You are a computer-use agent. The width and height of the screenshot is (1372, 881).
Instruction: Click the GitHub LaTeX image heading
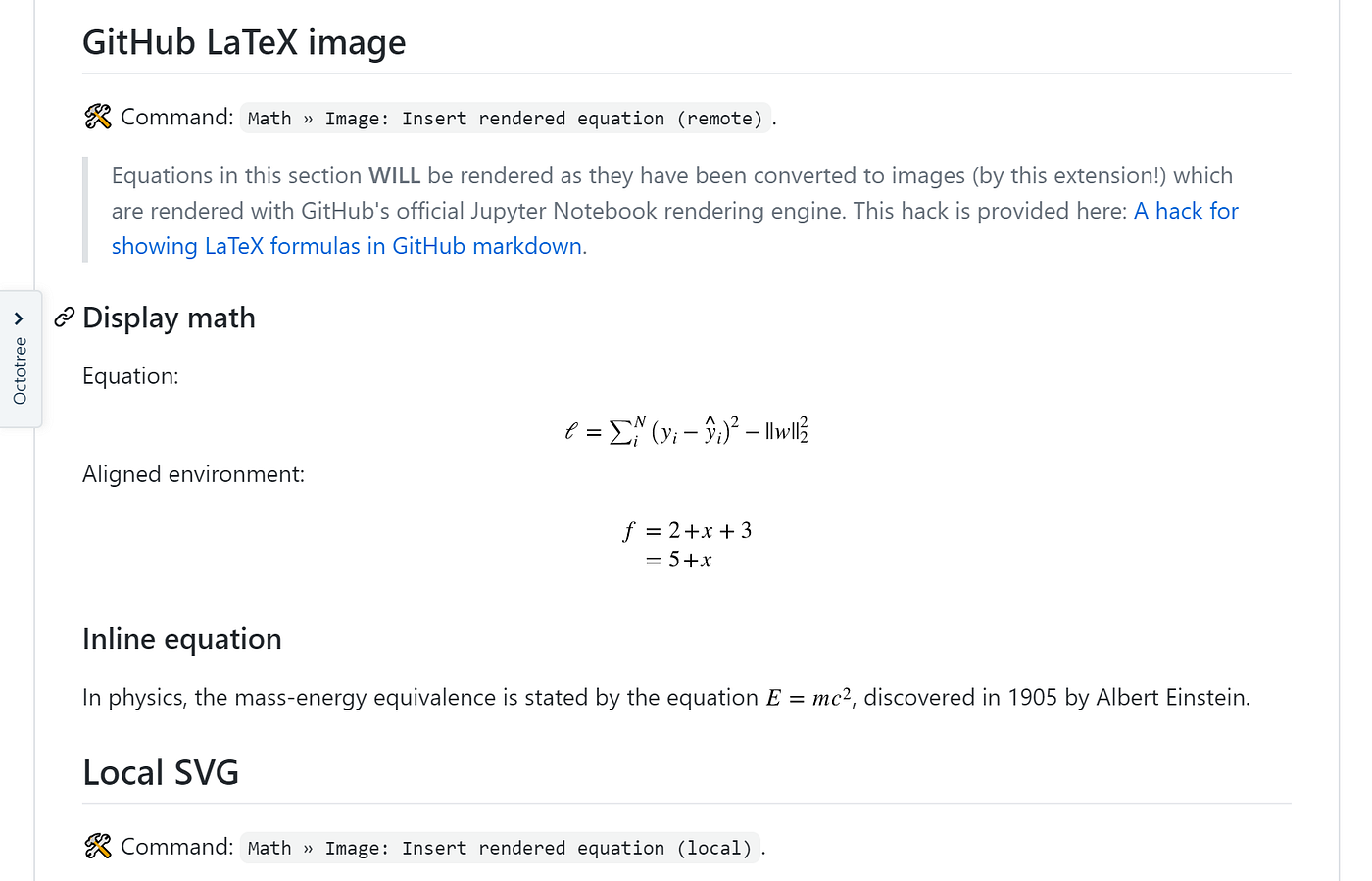click(244, 42)
